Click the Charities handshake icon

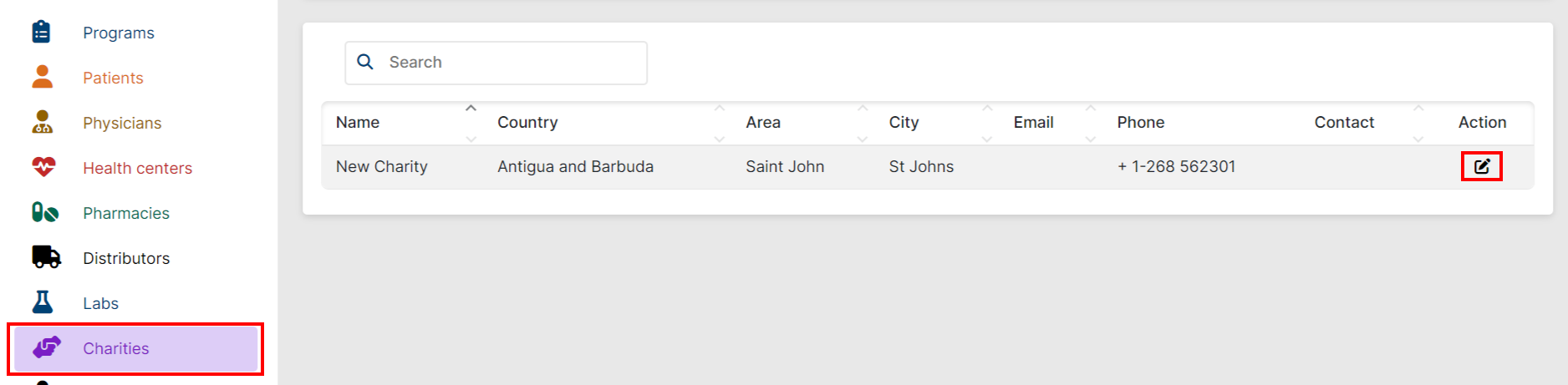click(47, 347)
